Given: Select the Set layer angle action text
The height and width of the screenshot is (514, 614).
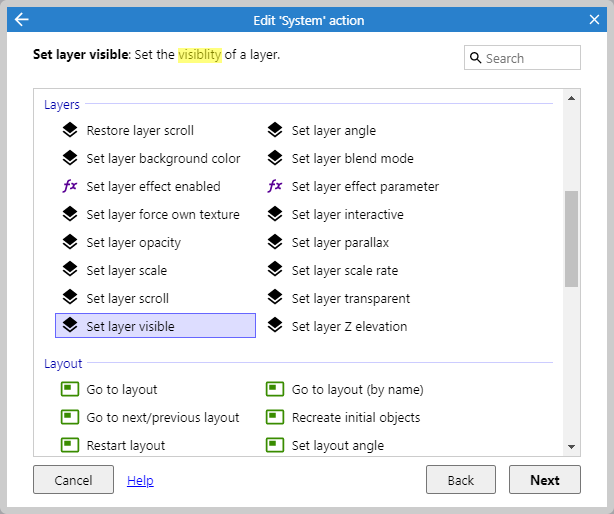Looking at the screenshot, I should (334, 131).
